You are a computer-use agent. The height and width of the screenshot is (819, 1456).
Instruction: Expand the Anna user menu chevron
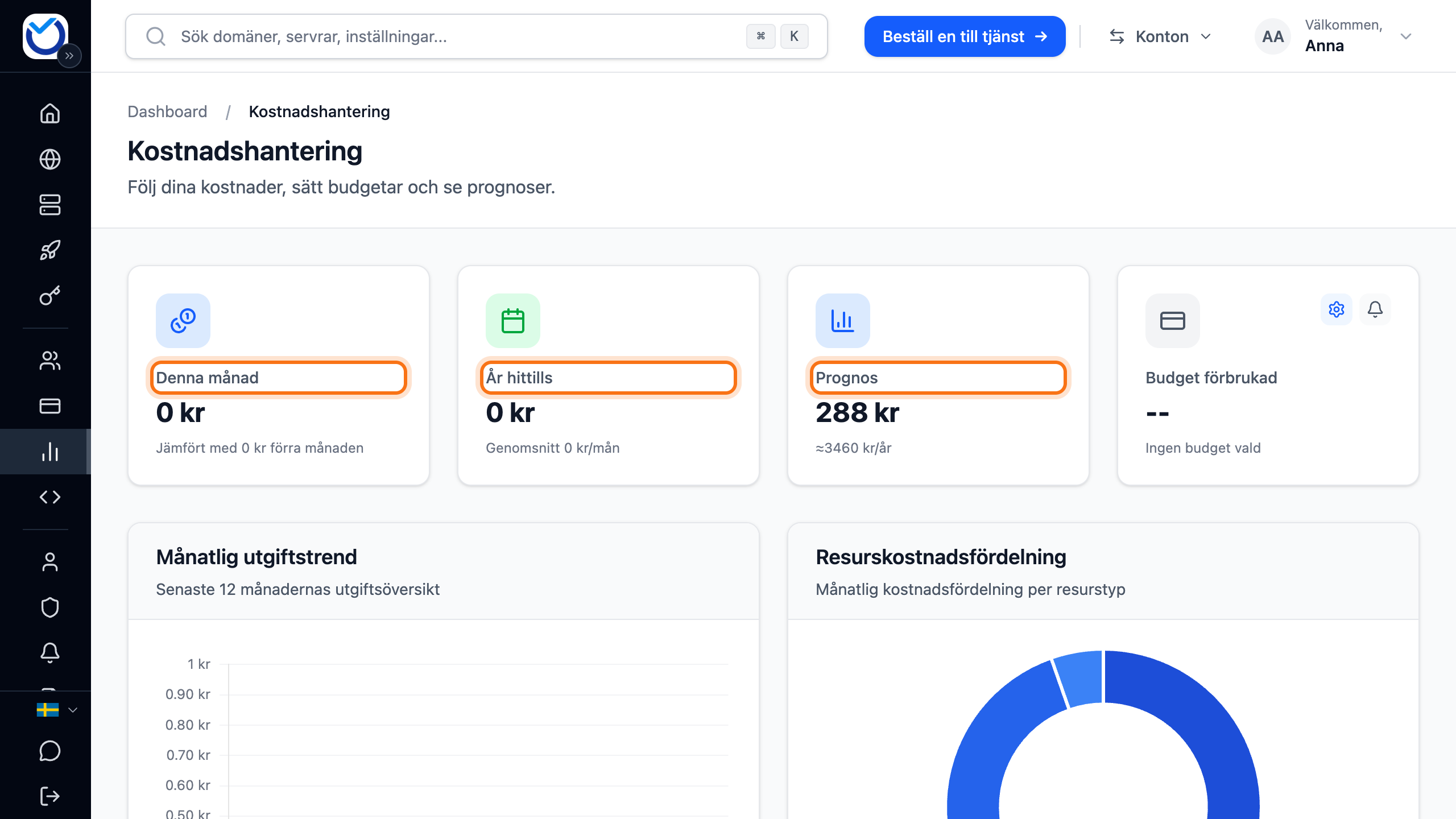[x=1406, y=36]
